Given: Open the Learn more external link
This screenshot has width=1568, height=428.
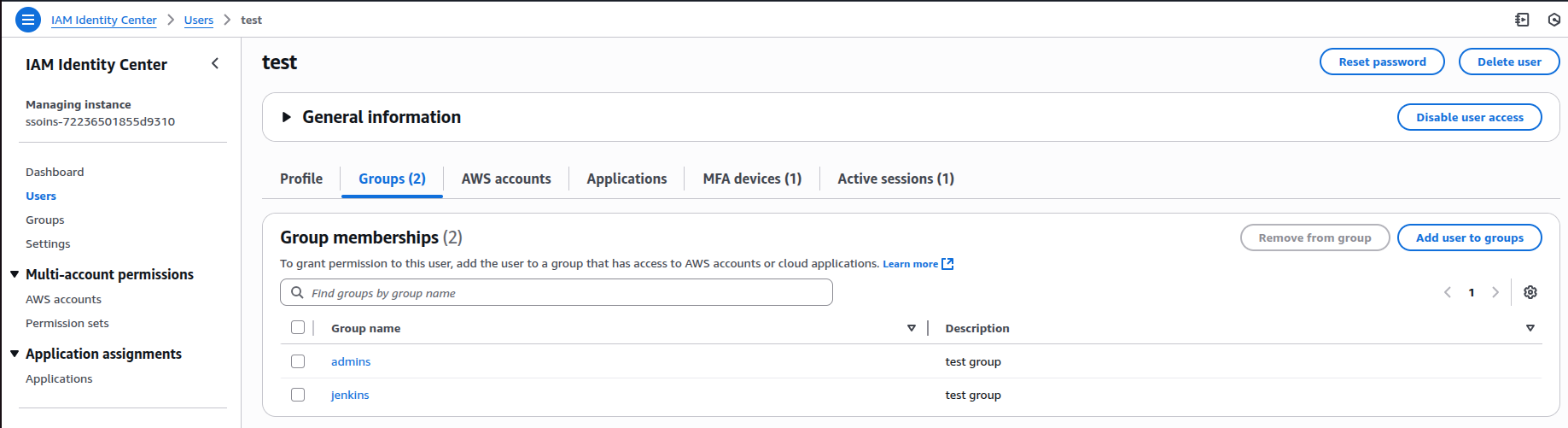Looking at the screenshot, I should pyautogui.click(x=918, y=264).
